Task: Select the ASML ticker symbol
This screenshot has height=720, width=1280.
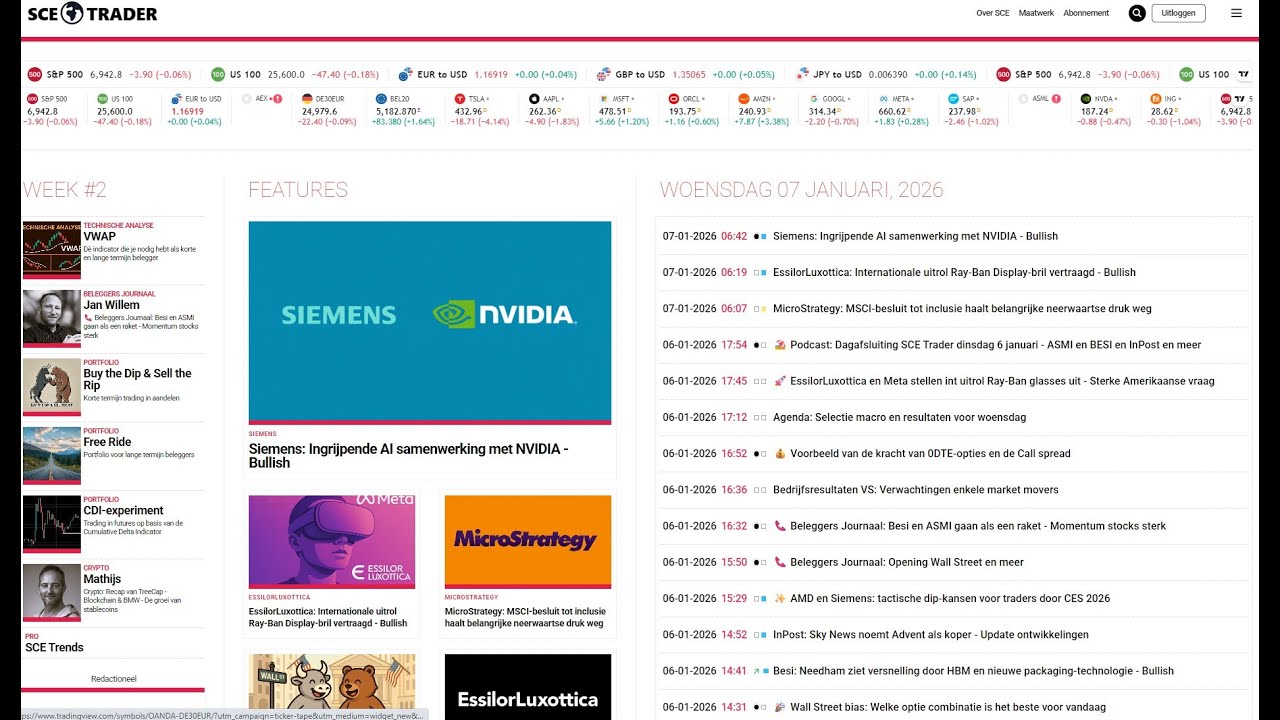Action: tap(1039, 99)
